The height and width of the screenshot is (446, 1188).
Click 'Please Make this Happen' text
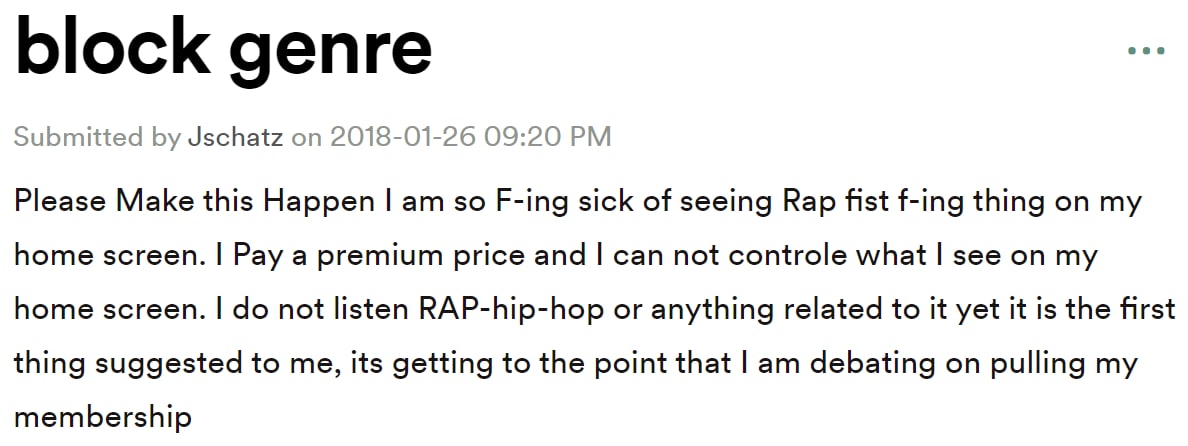pos(194,202)
